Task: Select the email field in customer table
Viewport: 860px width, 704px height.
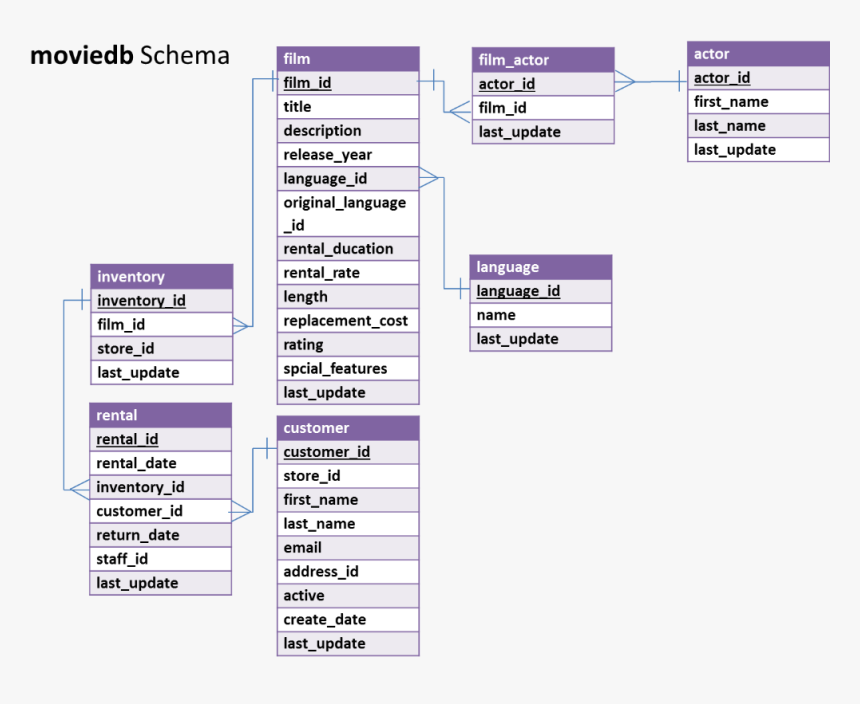Action: (x=348, y=547)
